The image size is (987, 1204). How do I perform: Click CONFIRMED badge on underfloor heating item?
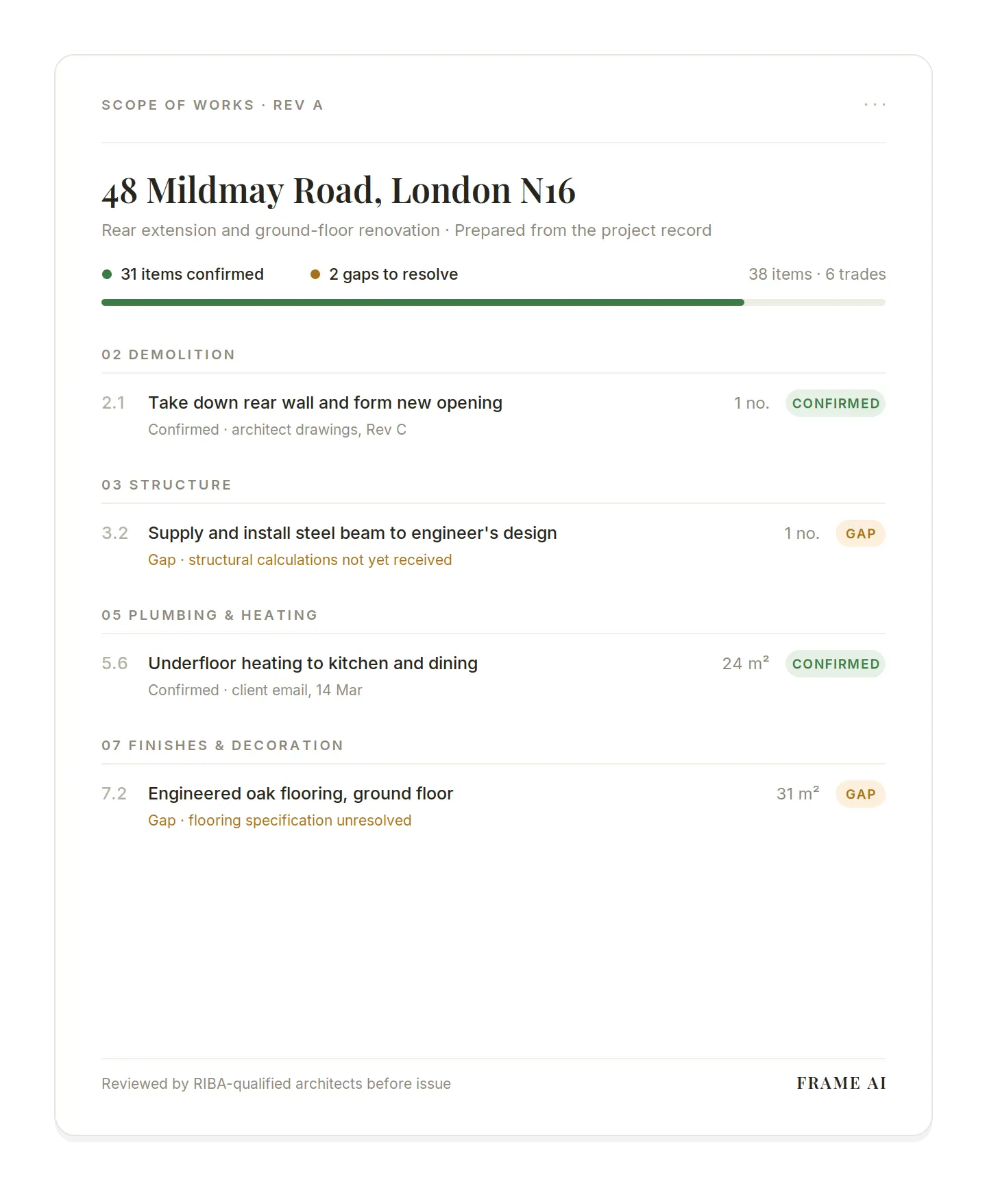click(836, 664)
